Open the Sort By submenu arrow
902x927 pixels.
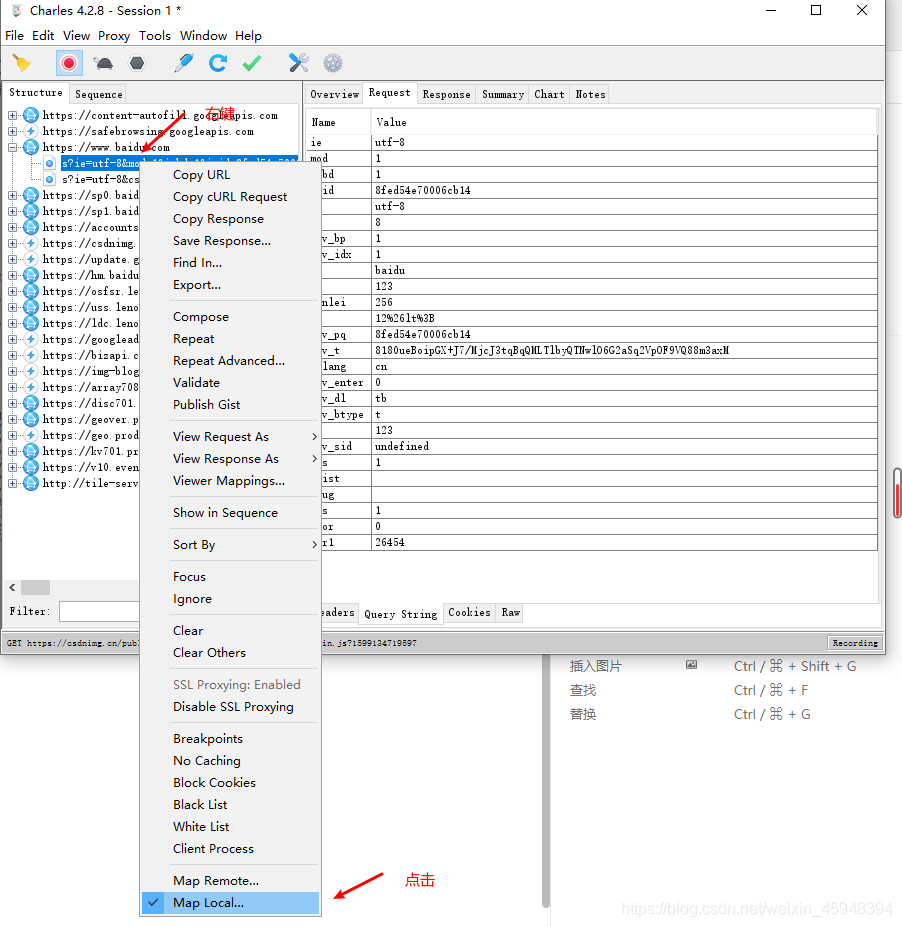pos(314,544)
